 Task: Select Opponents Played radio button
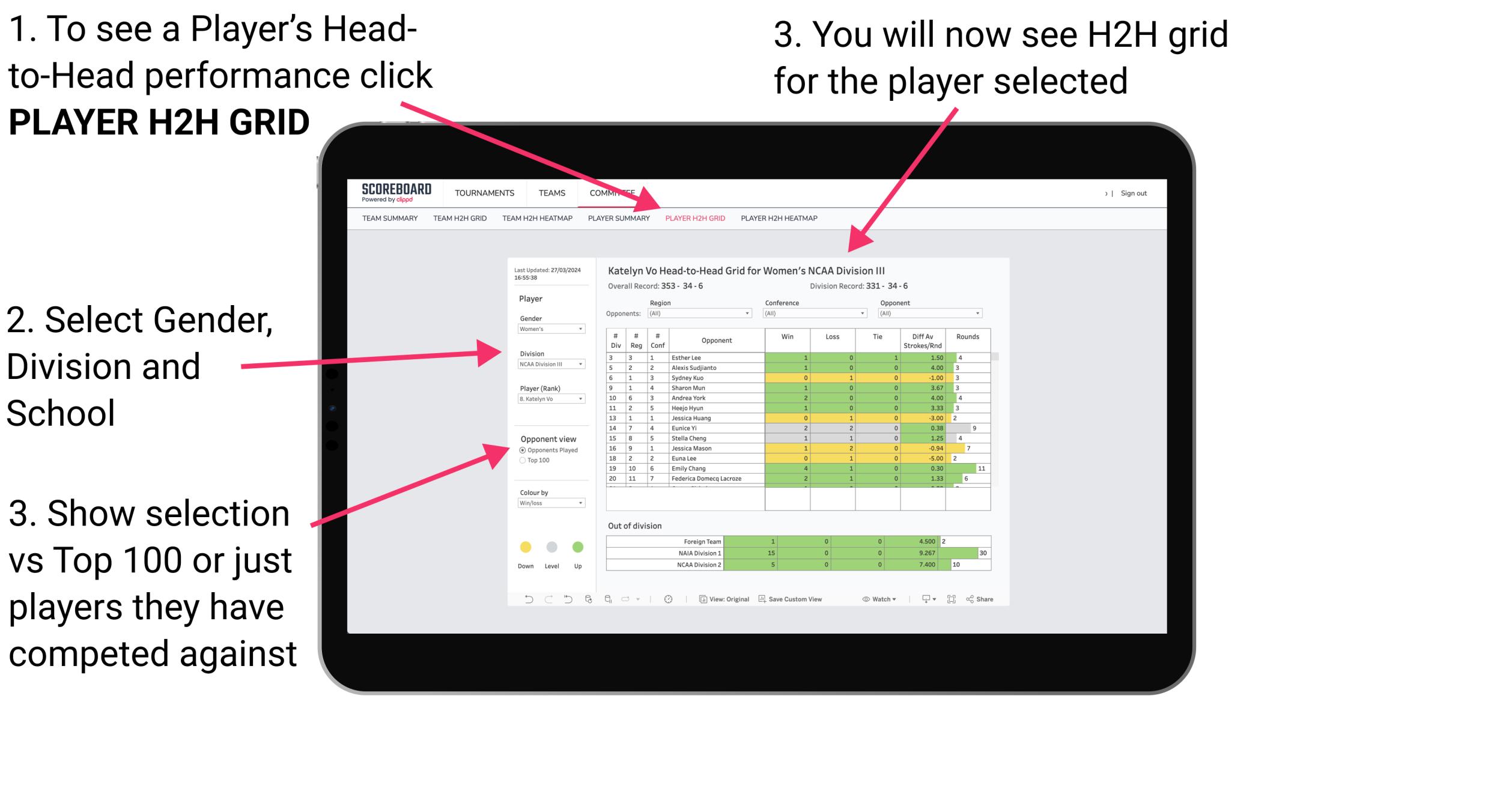pyautogui.click(x=522, y=448)
